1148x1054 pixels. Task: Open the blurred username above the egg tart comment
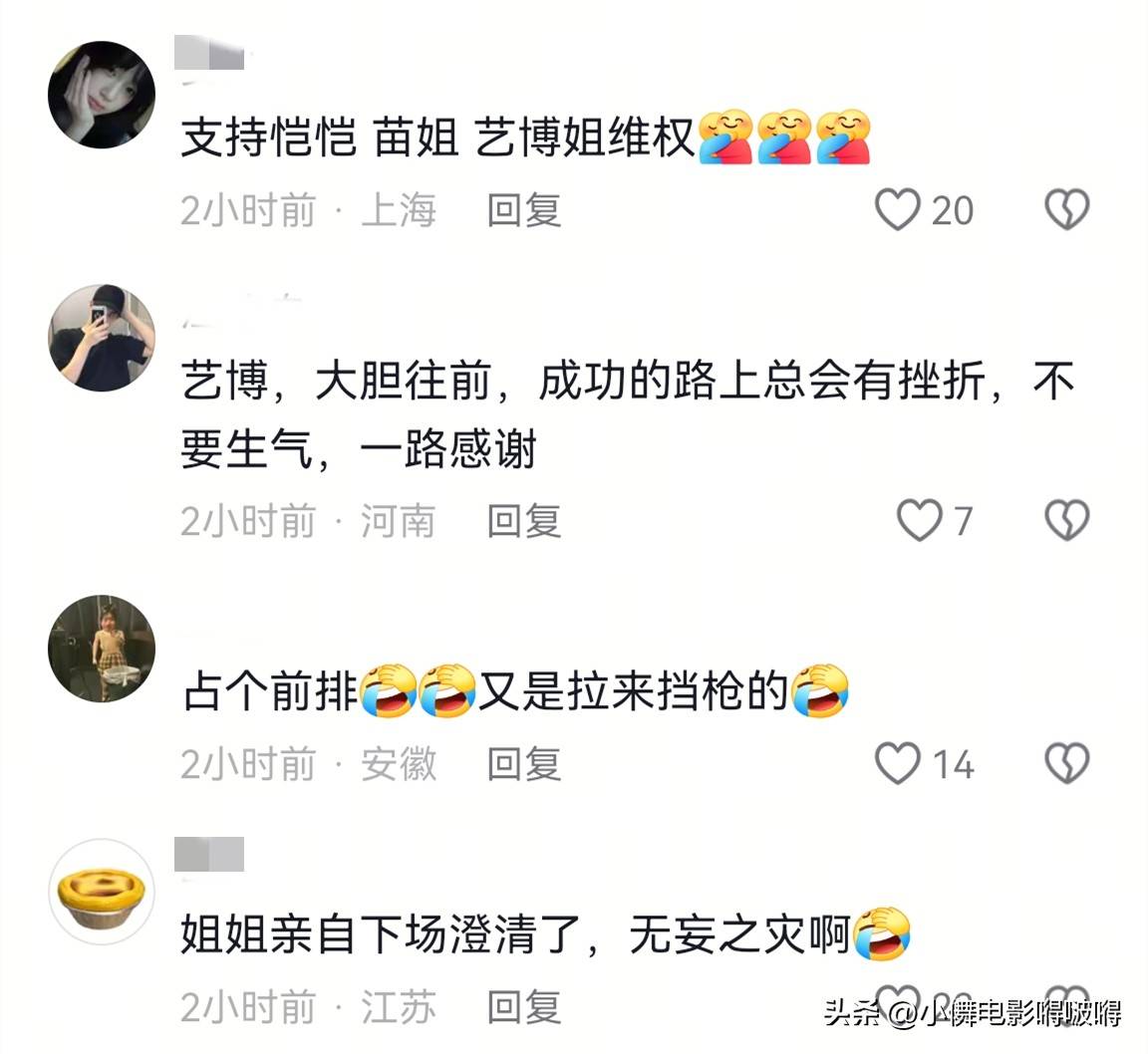coord(209,854)
